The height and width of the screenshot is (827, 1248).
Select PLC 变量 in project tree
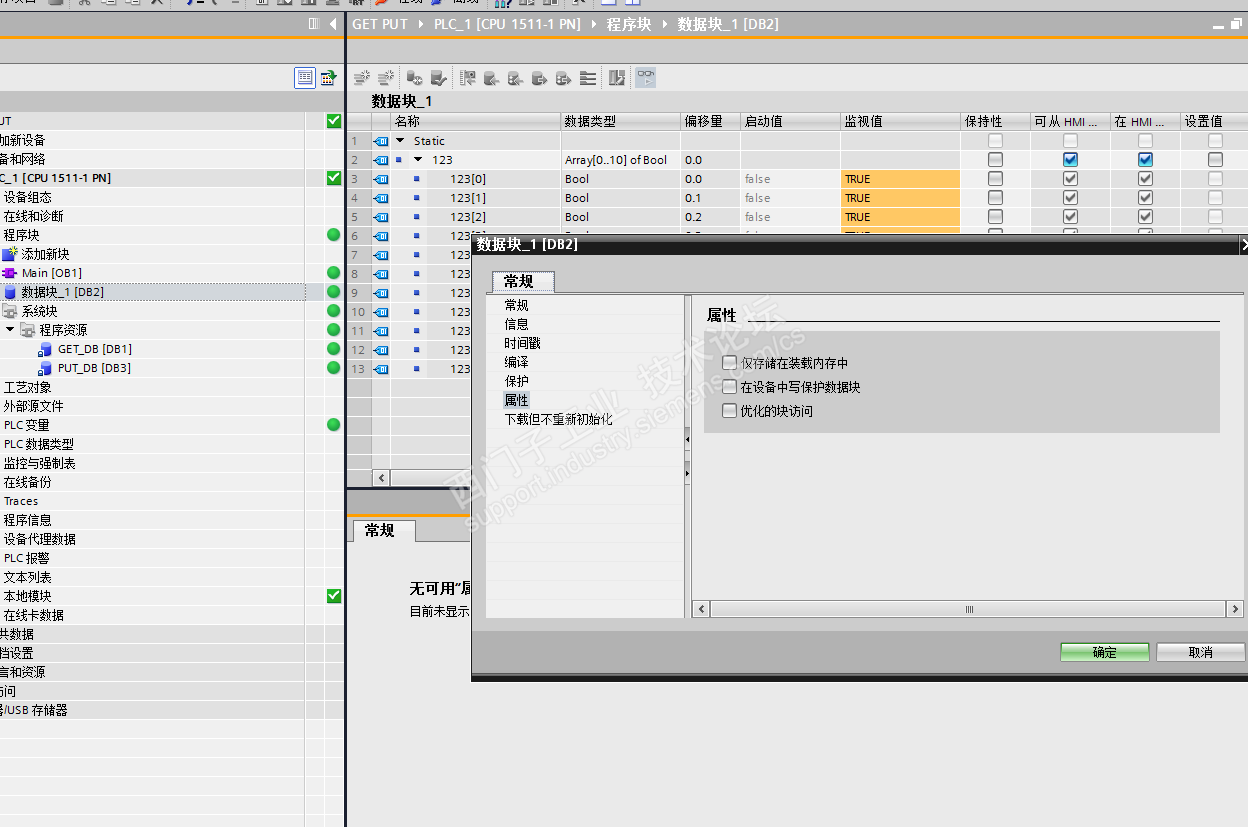[26, 425]
